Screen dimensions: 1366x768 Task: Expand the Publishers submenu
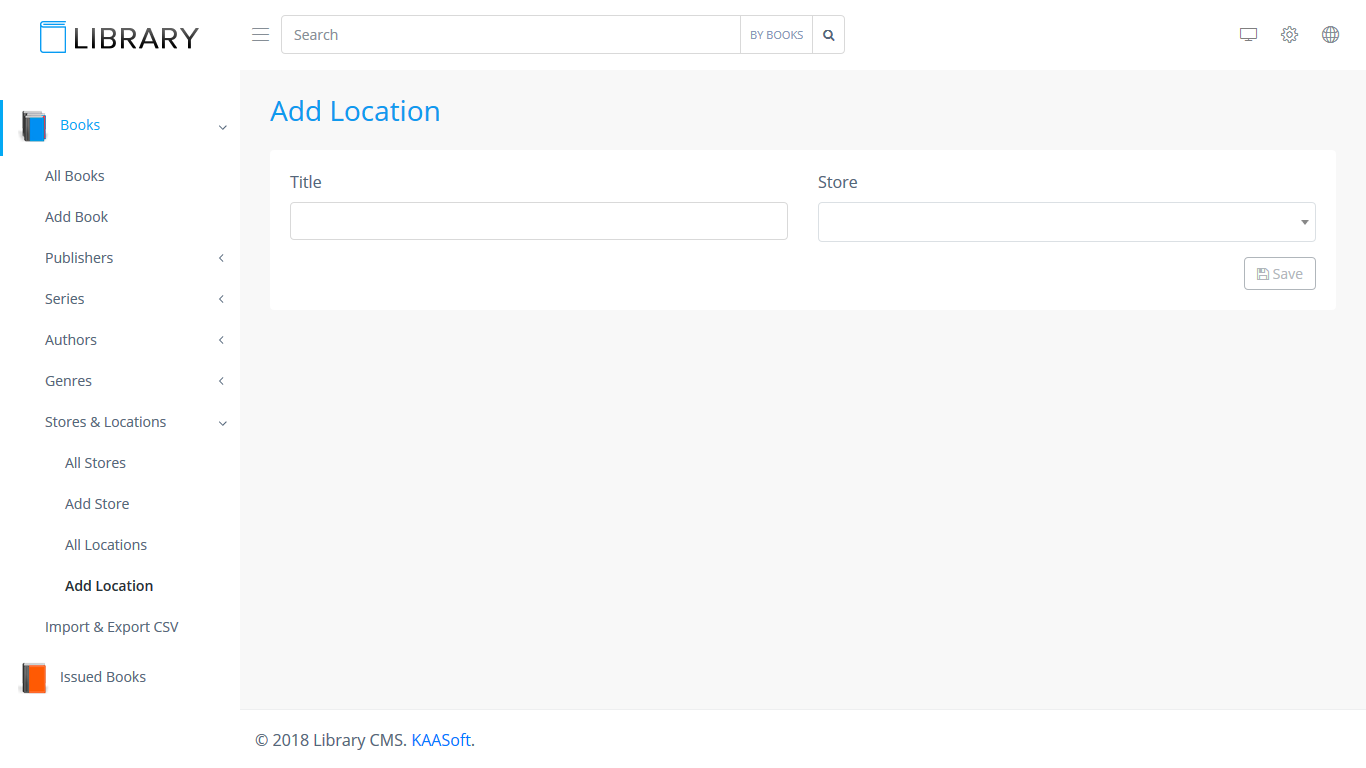[221, 258]
